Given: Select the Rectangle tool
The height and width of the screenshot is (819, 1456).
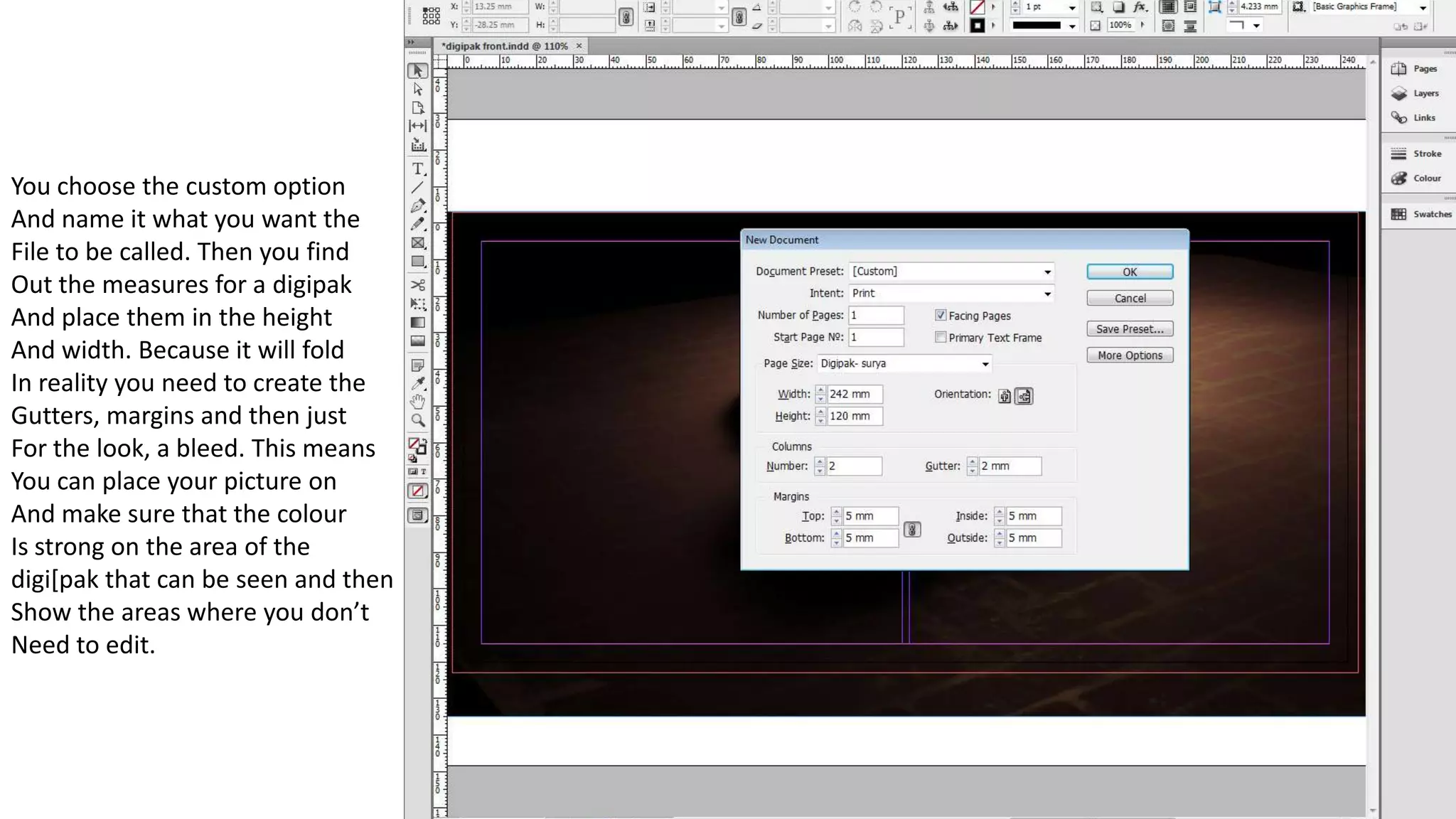Looking at the screenshot, I should tap(418, 262).
